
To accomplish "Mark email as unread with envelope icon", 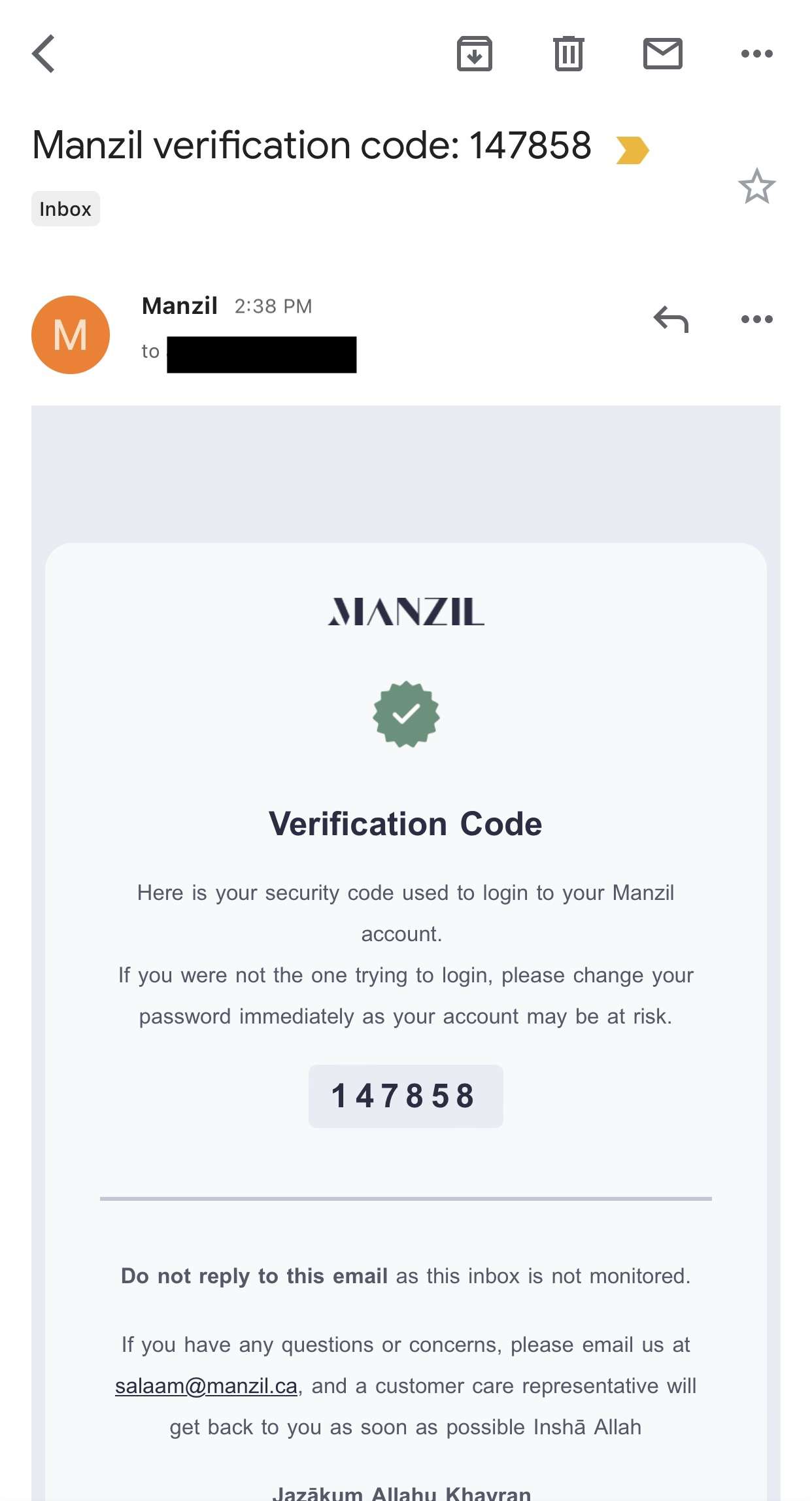I will pyautogui.click(x=663, y=54).
